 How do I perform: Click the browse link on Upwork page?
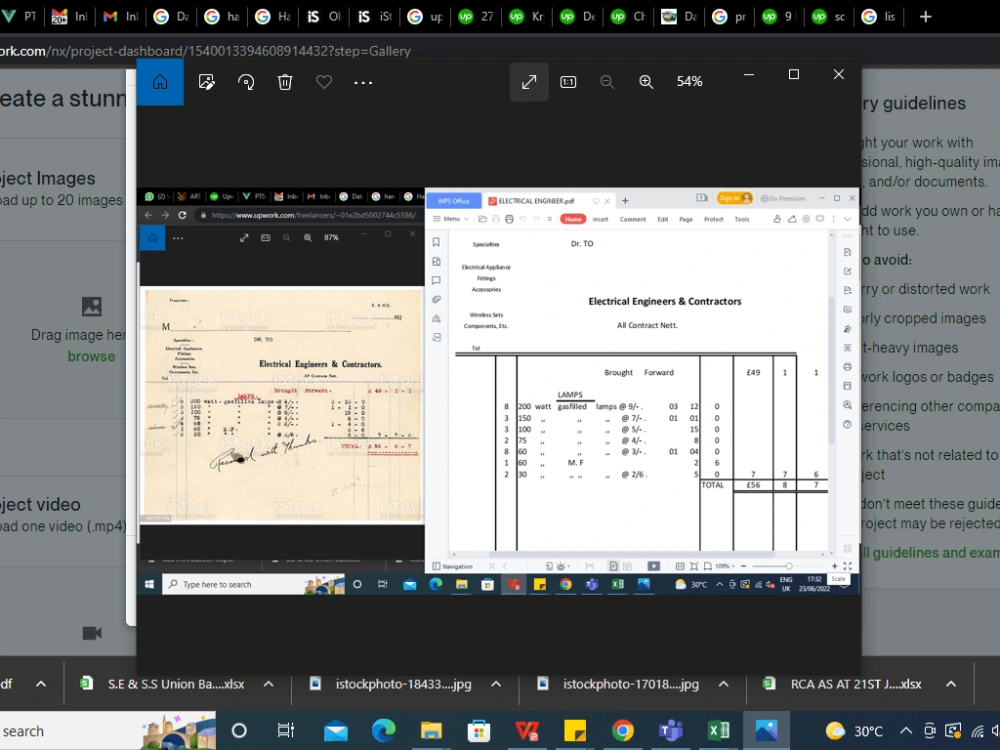[91, 356]
